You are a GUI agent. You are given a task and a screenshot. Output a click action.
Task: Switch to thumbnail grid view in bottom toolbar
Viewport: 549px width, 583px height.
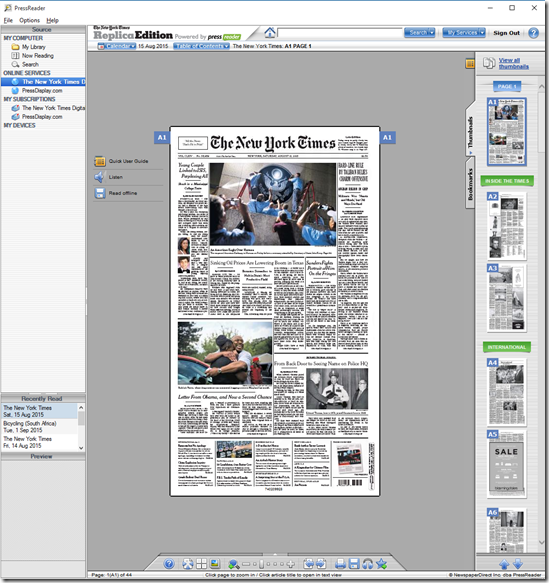click(201, 564)
